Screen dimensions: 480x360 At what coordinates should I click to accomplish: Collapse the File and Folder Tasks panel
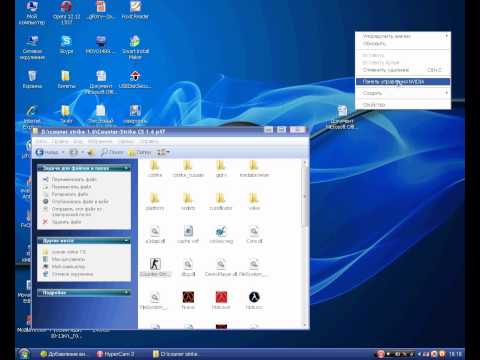point(126,168)
